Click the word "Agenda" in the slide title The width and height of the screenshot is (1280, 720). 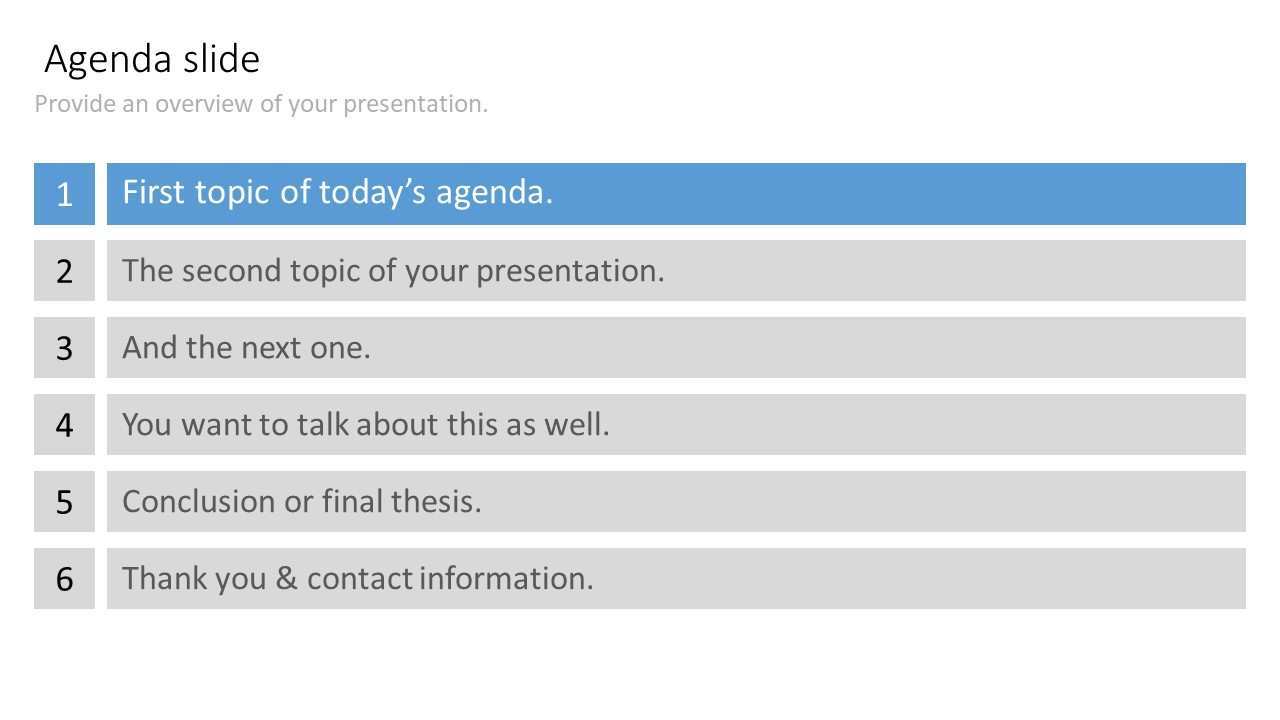click(x=109, y=60)
